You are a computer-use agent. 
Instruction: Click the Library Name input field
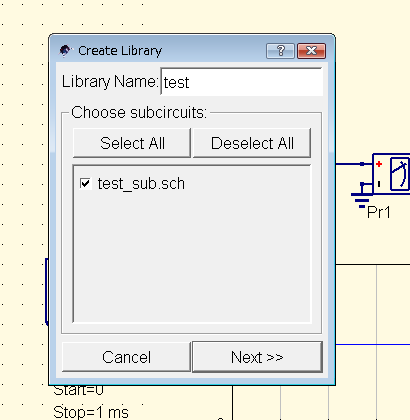tap(242, 82)
